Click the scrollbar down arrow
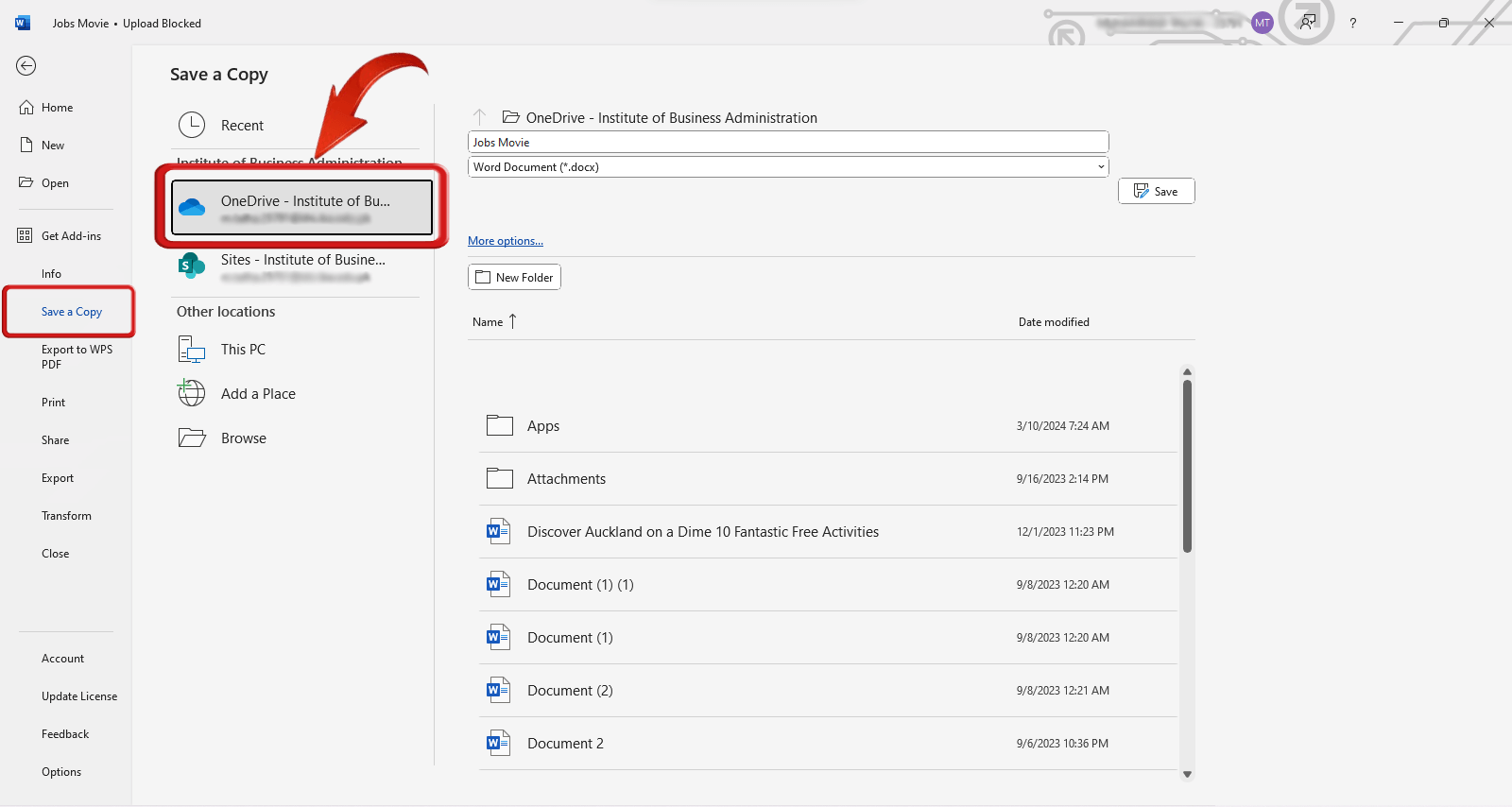1512x807 pixels. pyautogui.click(x=1187, y=774)
